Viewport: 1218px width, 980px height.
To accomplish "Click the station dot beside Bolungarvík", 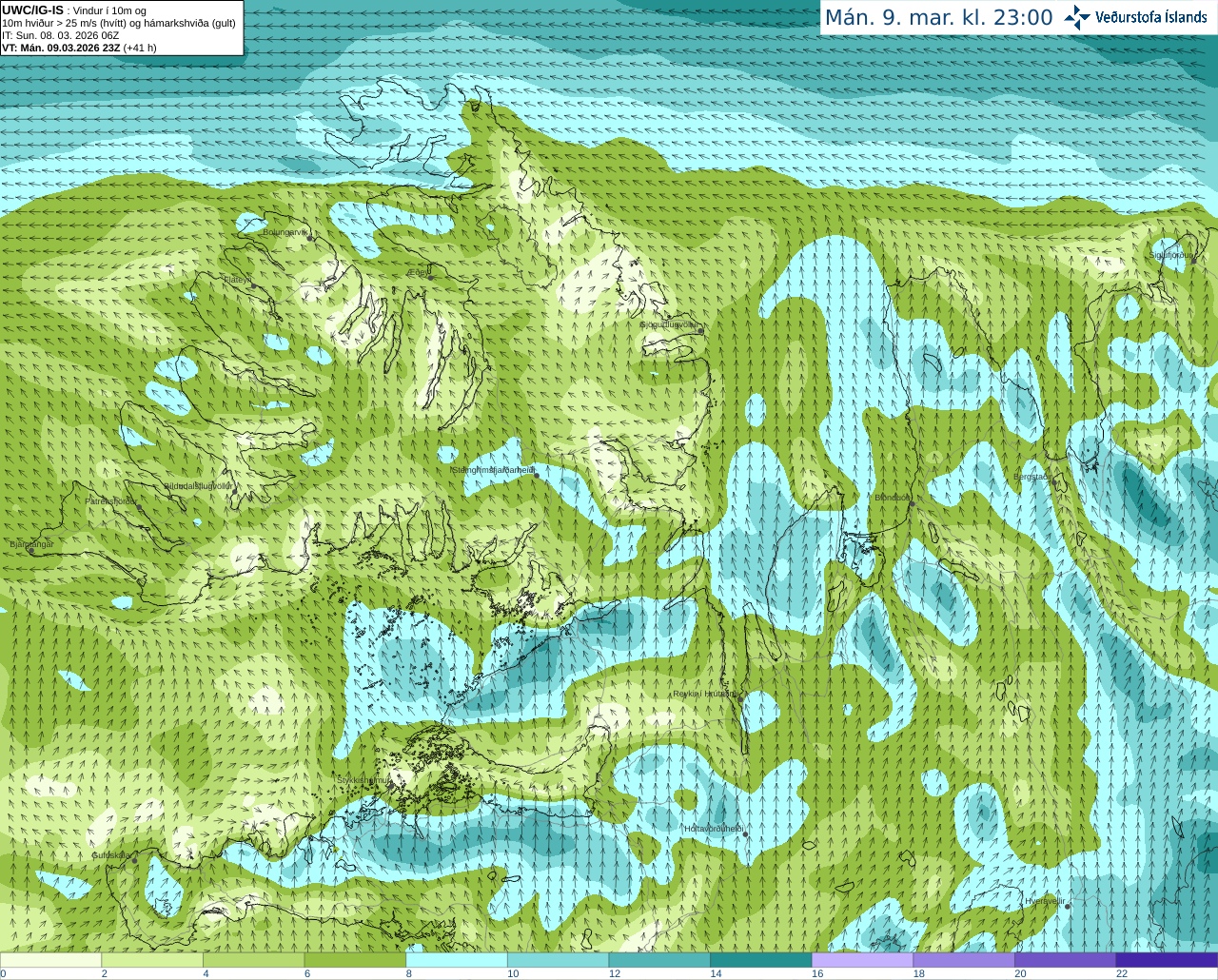I will point(310,238).
